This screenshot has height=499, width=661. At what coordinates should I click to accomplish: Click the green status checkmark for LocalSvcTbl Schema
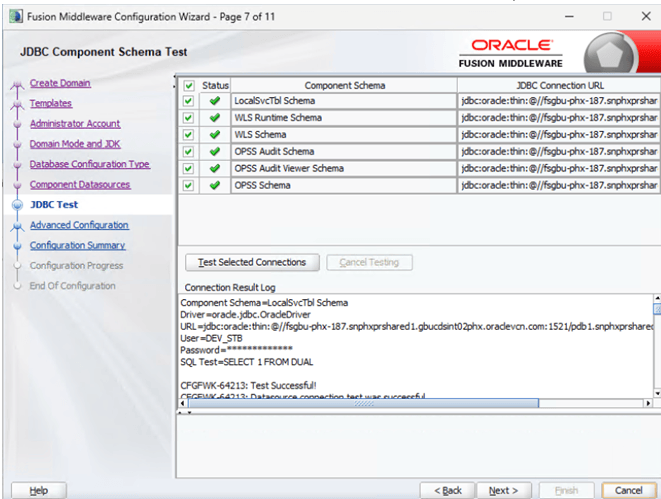tap(215, 101)
